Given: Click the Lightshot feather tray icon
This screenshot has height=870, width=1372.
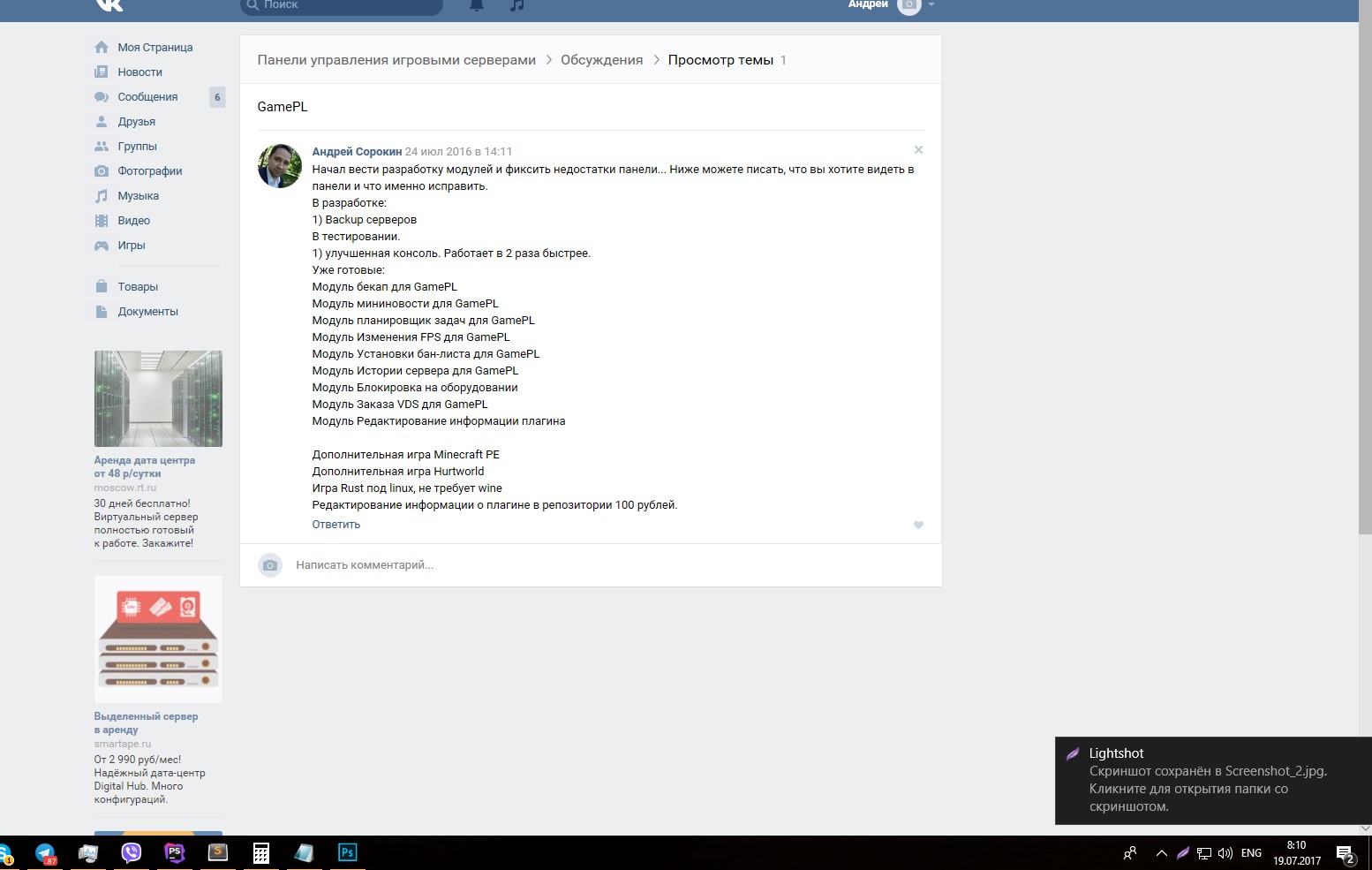Looking at the screenshot, I should pyautogui.click(x=1183, y=853).
